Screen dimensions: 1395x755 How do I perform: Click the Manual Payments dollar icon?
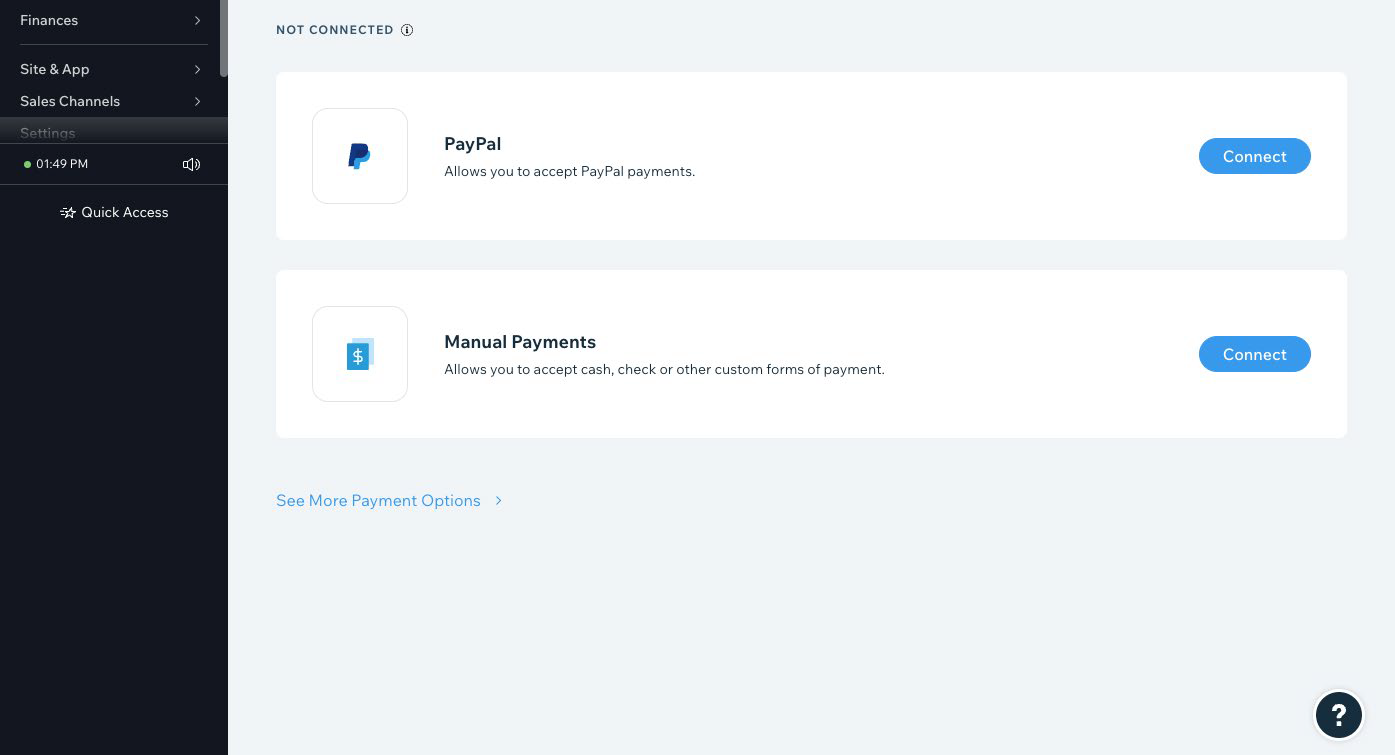click(359, 354)
